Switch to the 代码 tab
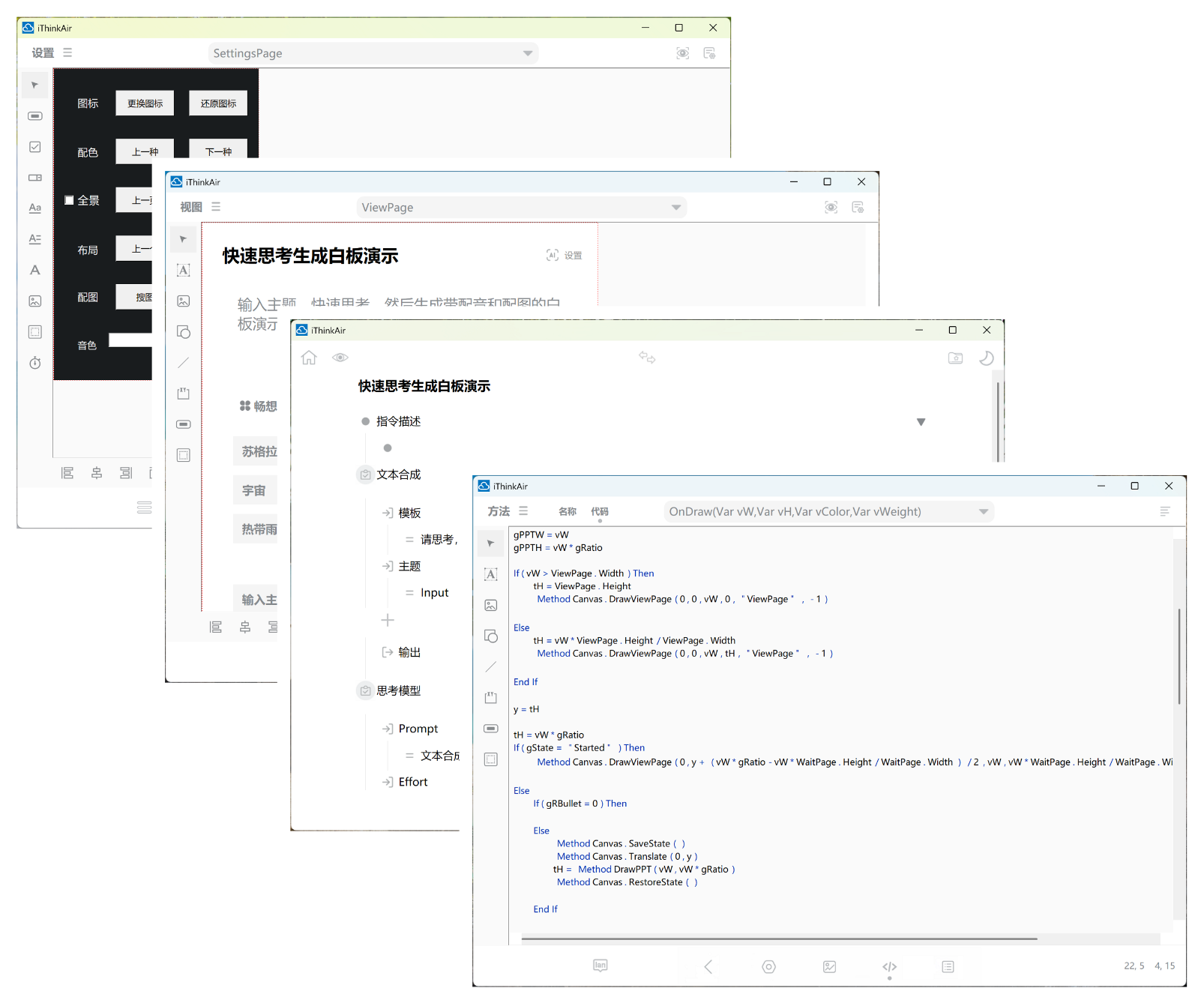 [x=600, y=511]
